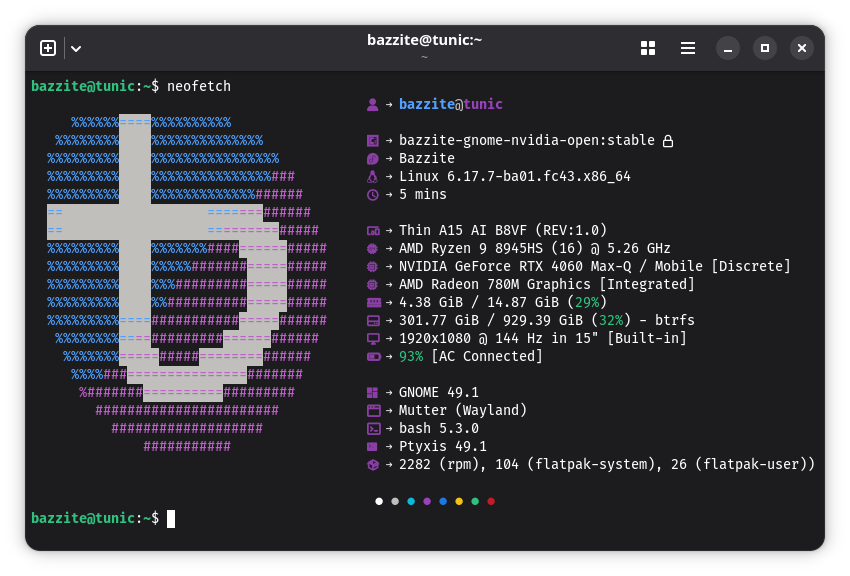Click the window title bazzite@tunic:~
This screenshot has height=576, width=850.
pyautogui.click(x=424, y=40)
